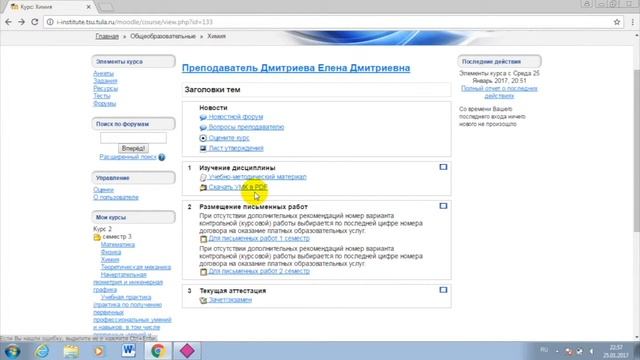This screenshot has width=640, height=360.
Task: Open Задания in Элементы курса
Action: [x=105, y=81]
